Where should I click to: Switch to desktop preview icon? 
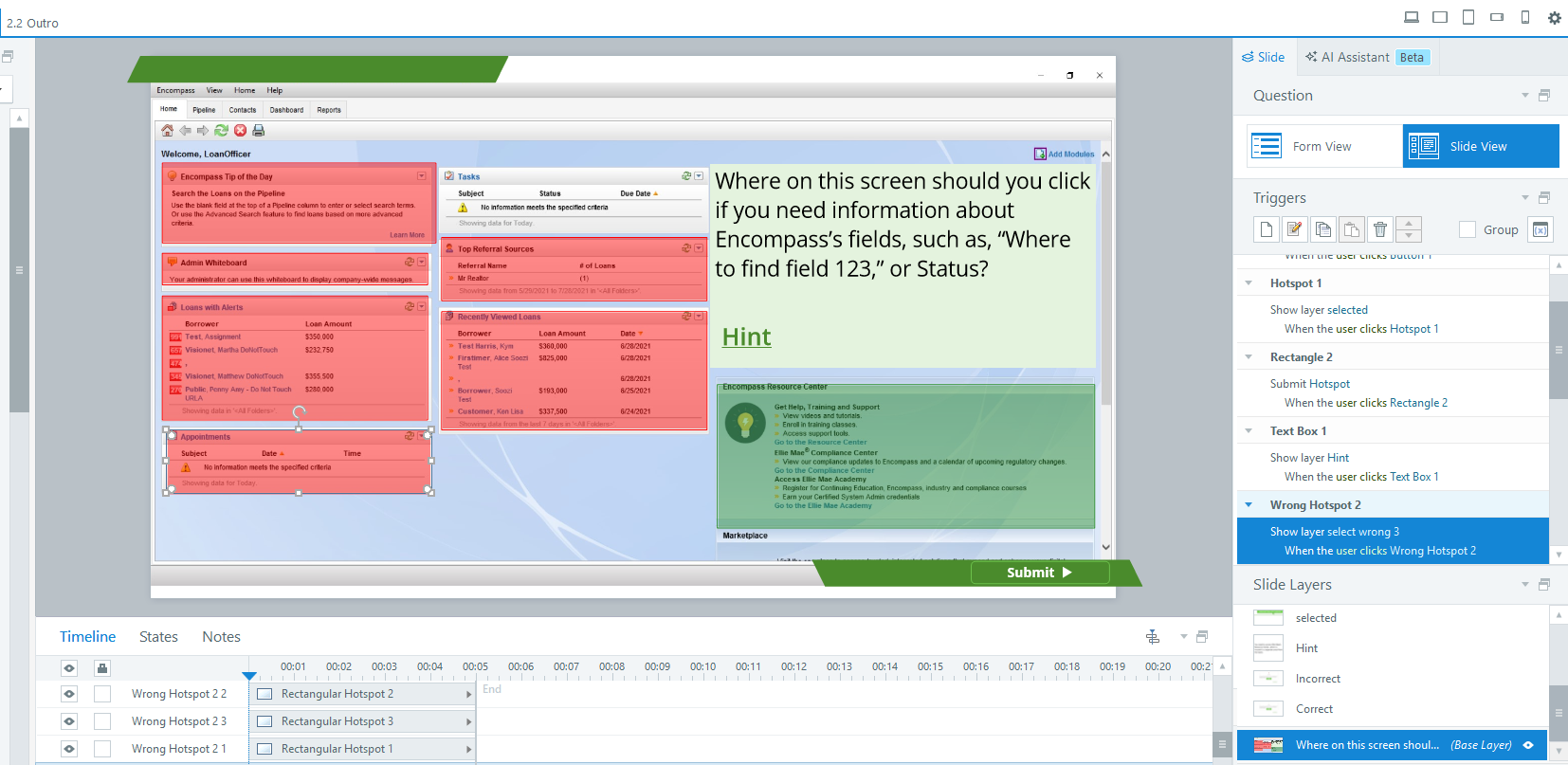[1412, 17]
